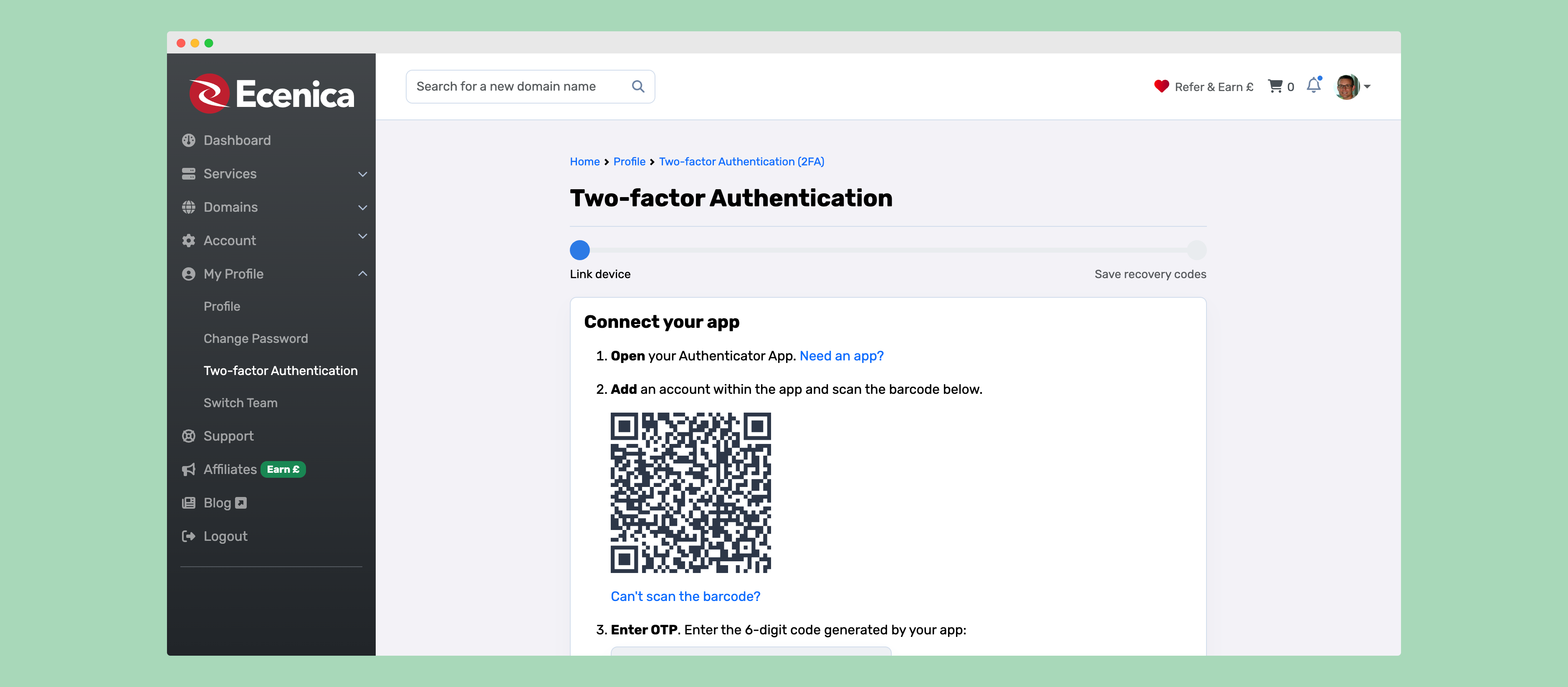Go to Profile breadcrumb link
Screen dimensions: 1568x687
[630, 161]
